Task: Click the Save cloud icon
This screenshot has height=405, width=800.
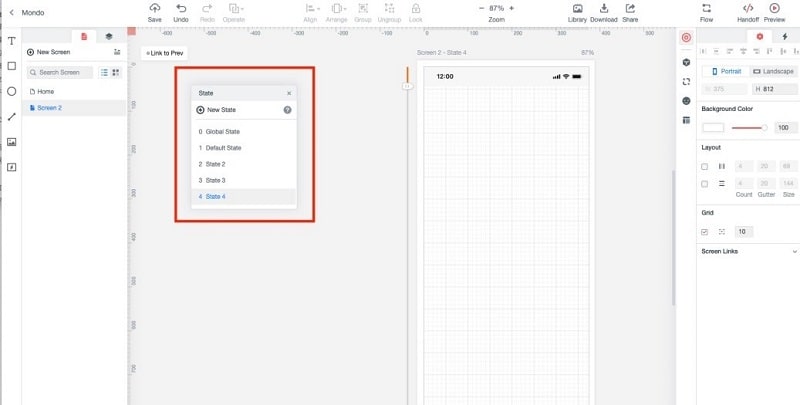Action: click(155, 8)
